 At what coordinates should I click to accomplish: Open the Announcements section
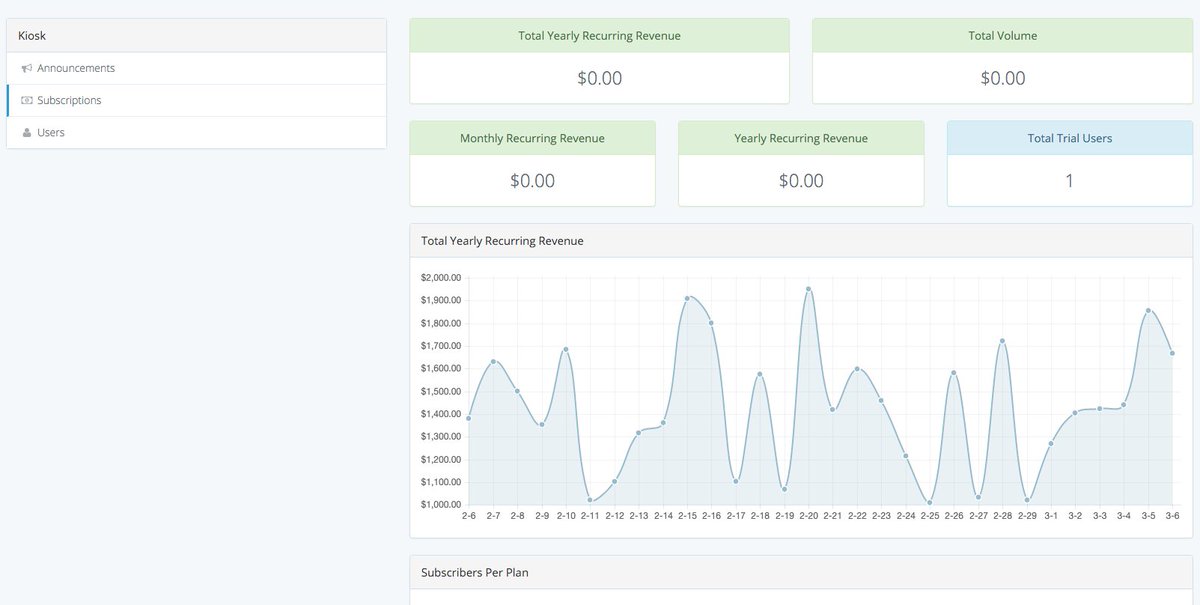[x=196, y=68]
